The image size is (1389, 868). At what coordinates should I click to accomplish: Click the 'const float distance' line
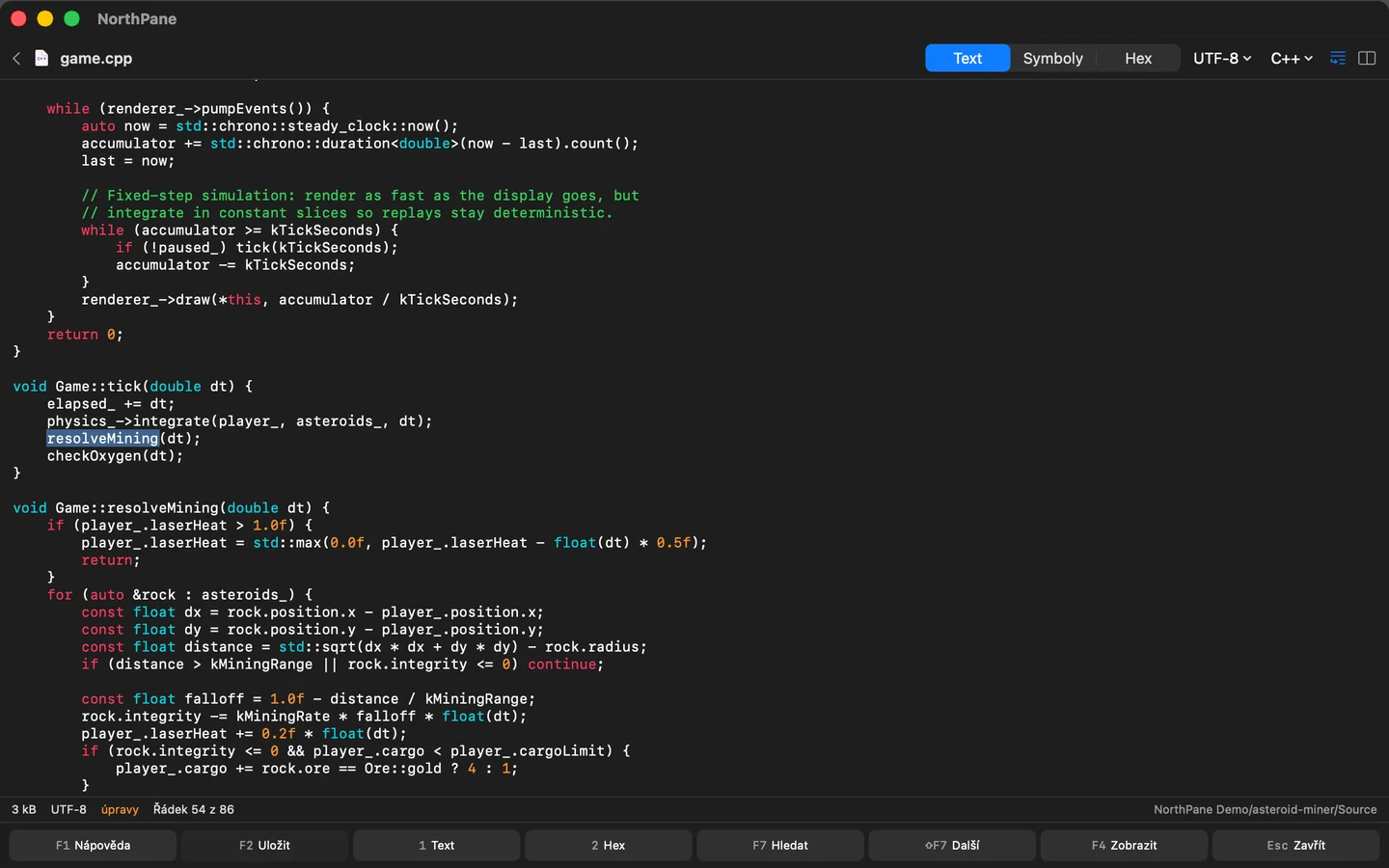click(x=364, y=646)
